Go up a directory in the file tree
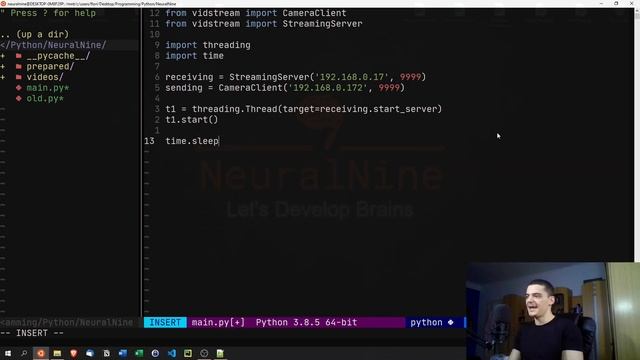This screenshot has height=360, width=640. click(35, 34)
